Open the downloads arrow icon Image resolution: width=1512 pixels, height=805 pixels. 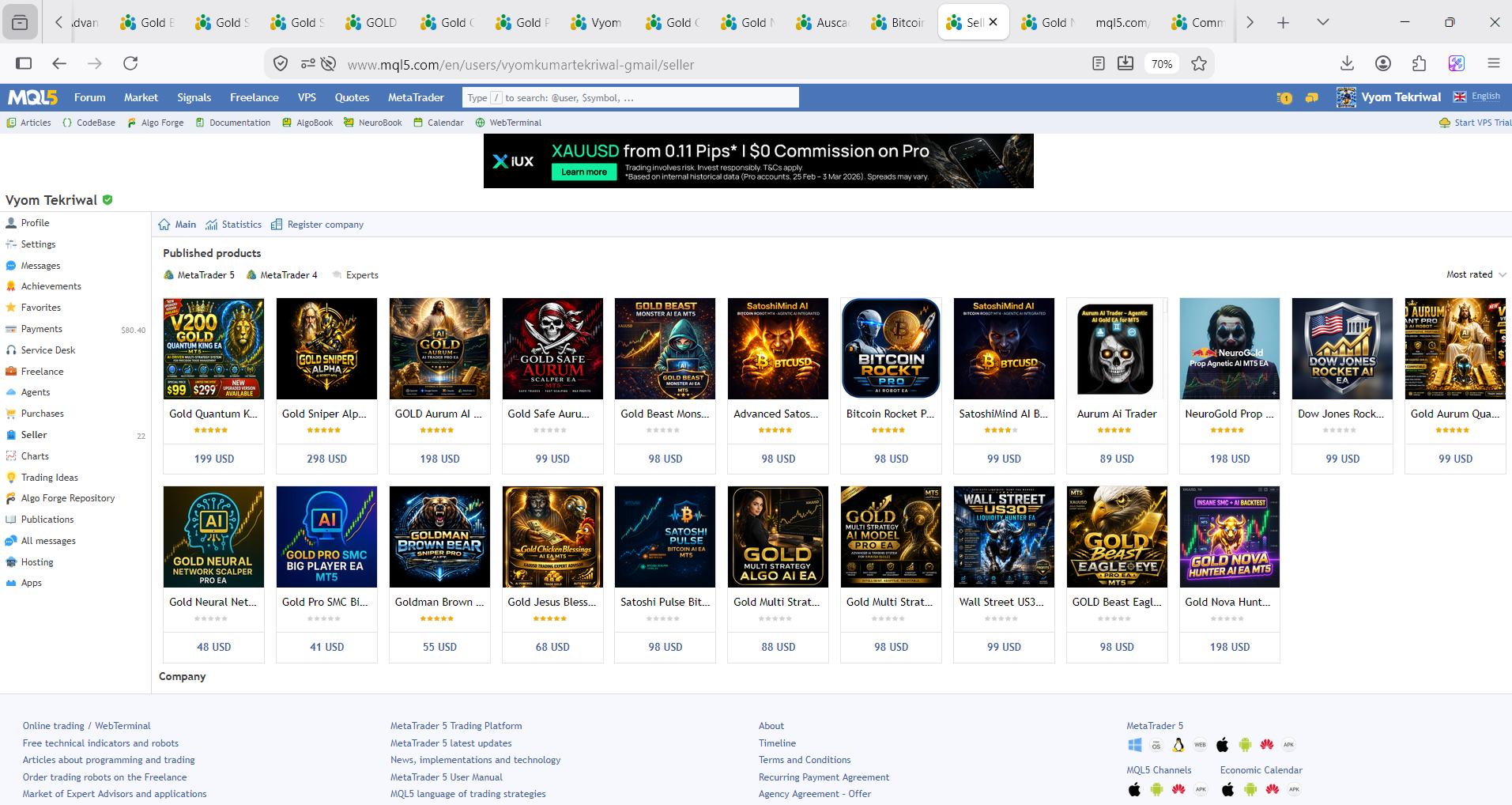[1348, 63]
